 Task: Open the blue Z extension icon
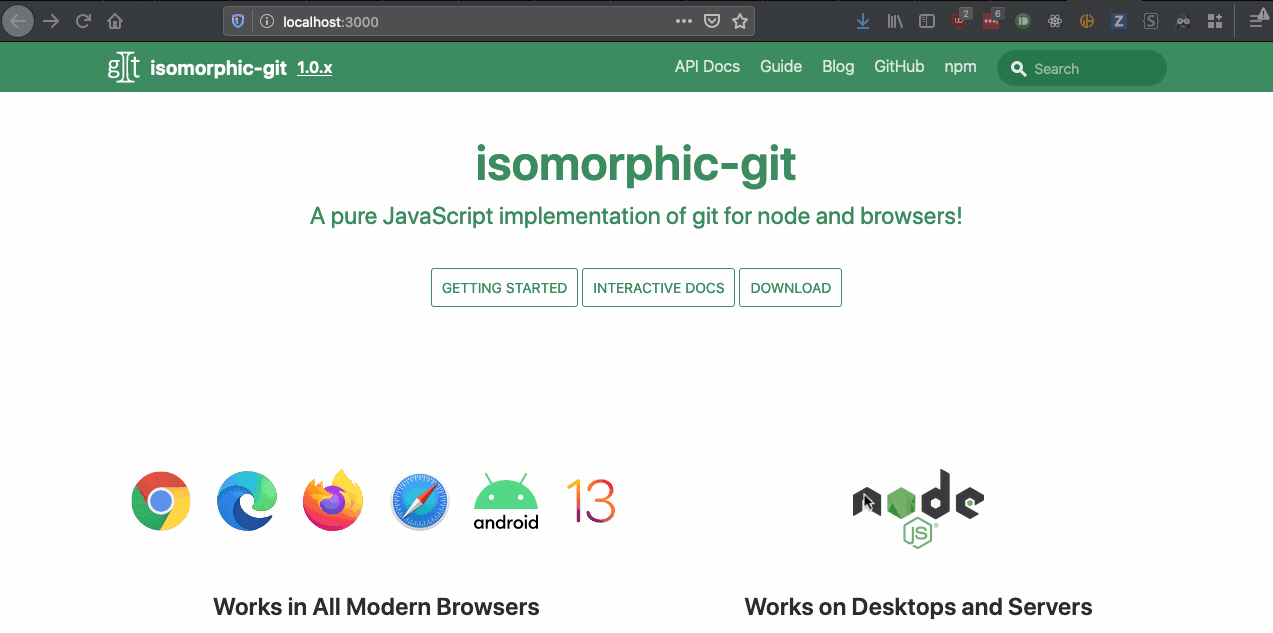coord(1119,20)
